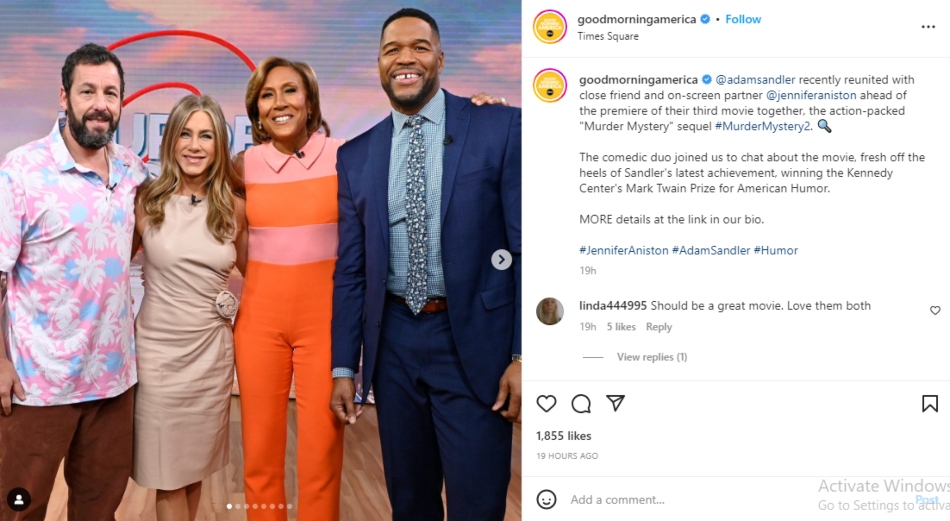
Task: Like linda444995's comment with small heart
Action: [x=935, y=310]
